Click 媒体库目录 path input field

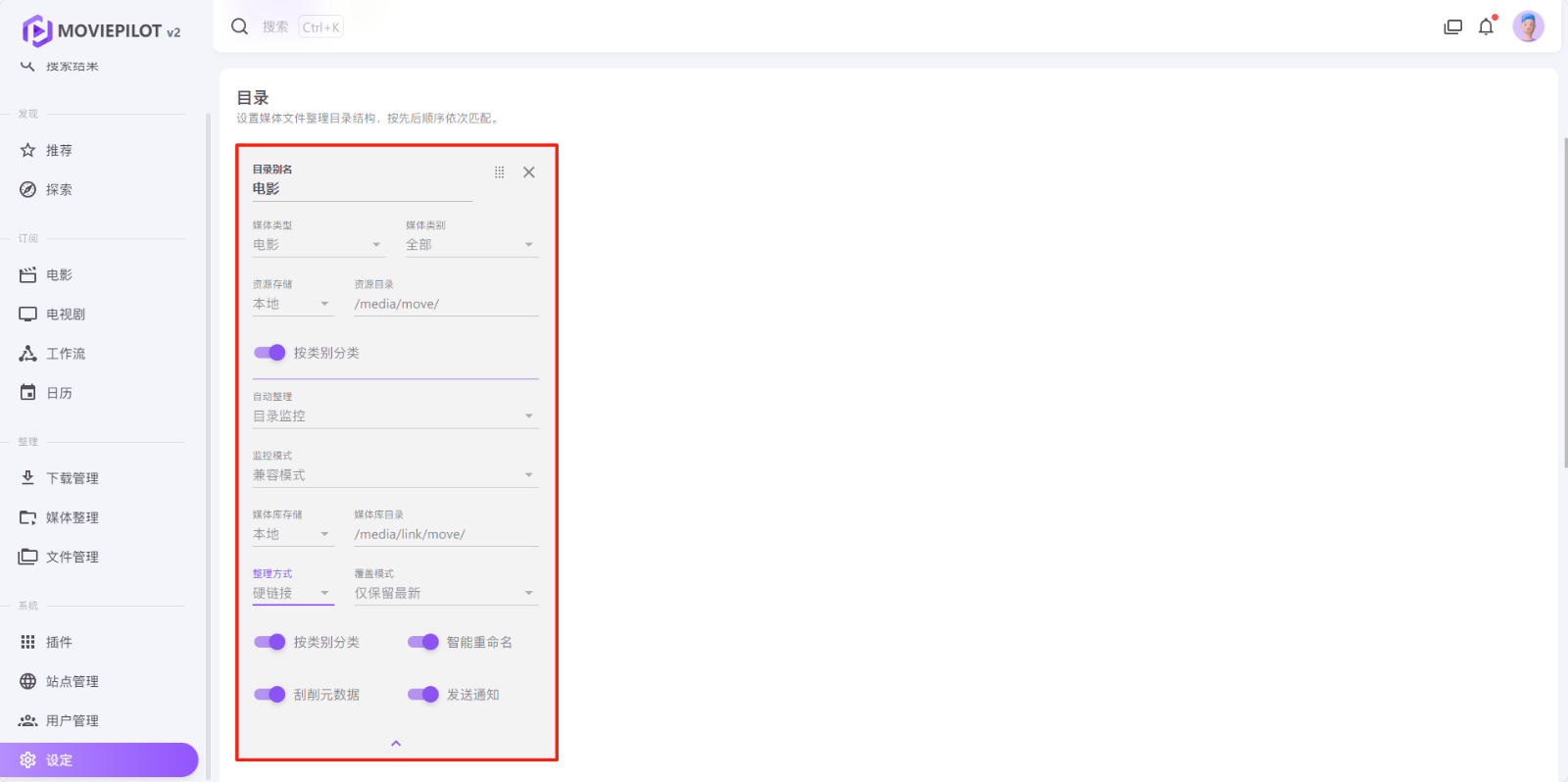(445, 534)
